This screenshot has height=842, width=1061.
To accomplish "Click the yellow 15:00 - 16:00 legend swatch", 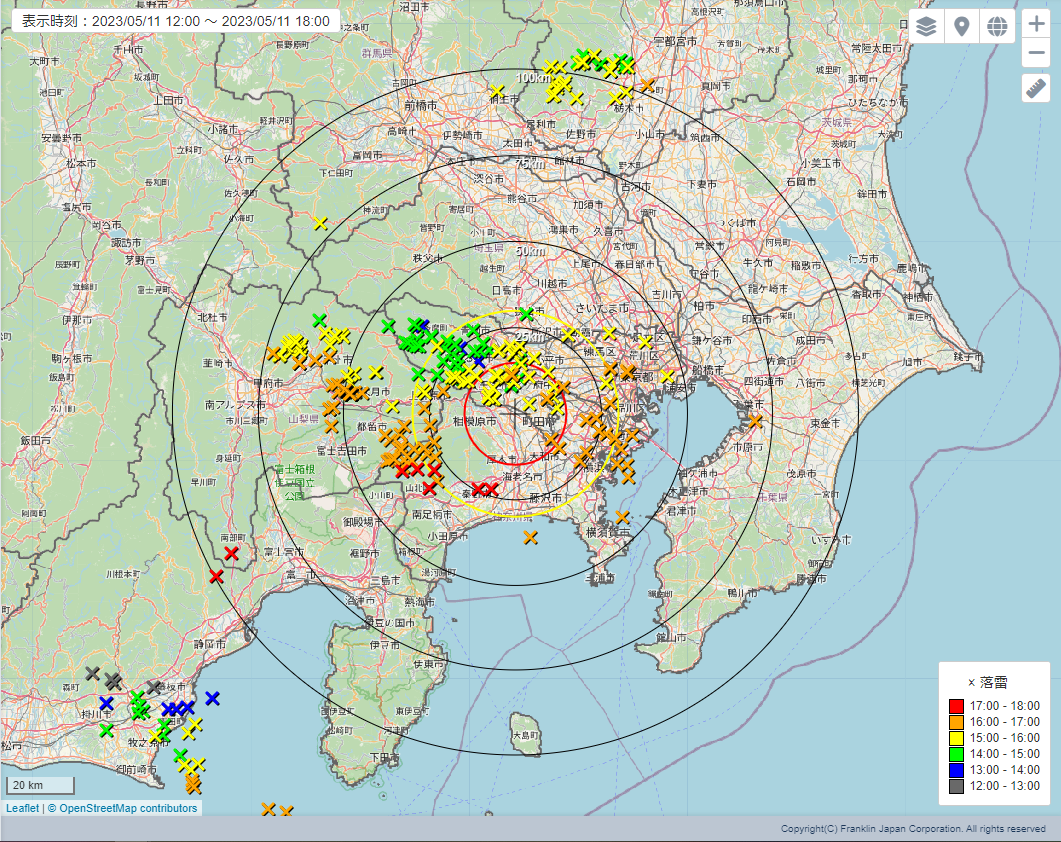I will pyautogui.click(x=956, y=739).
